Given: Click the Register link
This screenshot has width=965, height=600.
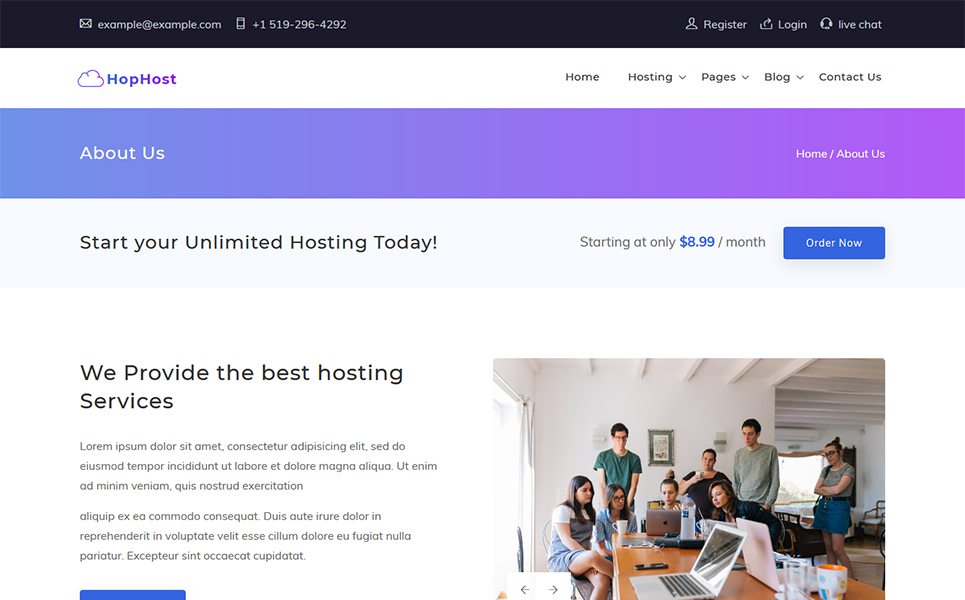Looking at the screenshot, I should tap(724, 25).
